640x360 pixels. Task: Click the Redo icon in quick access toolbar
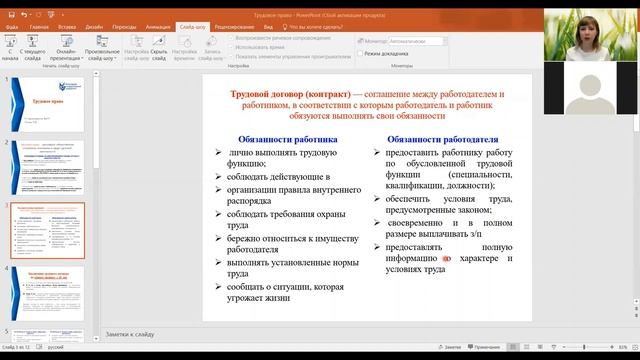pos(38,15)
